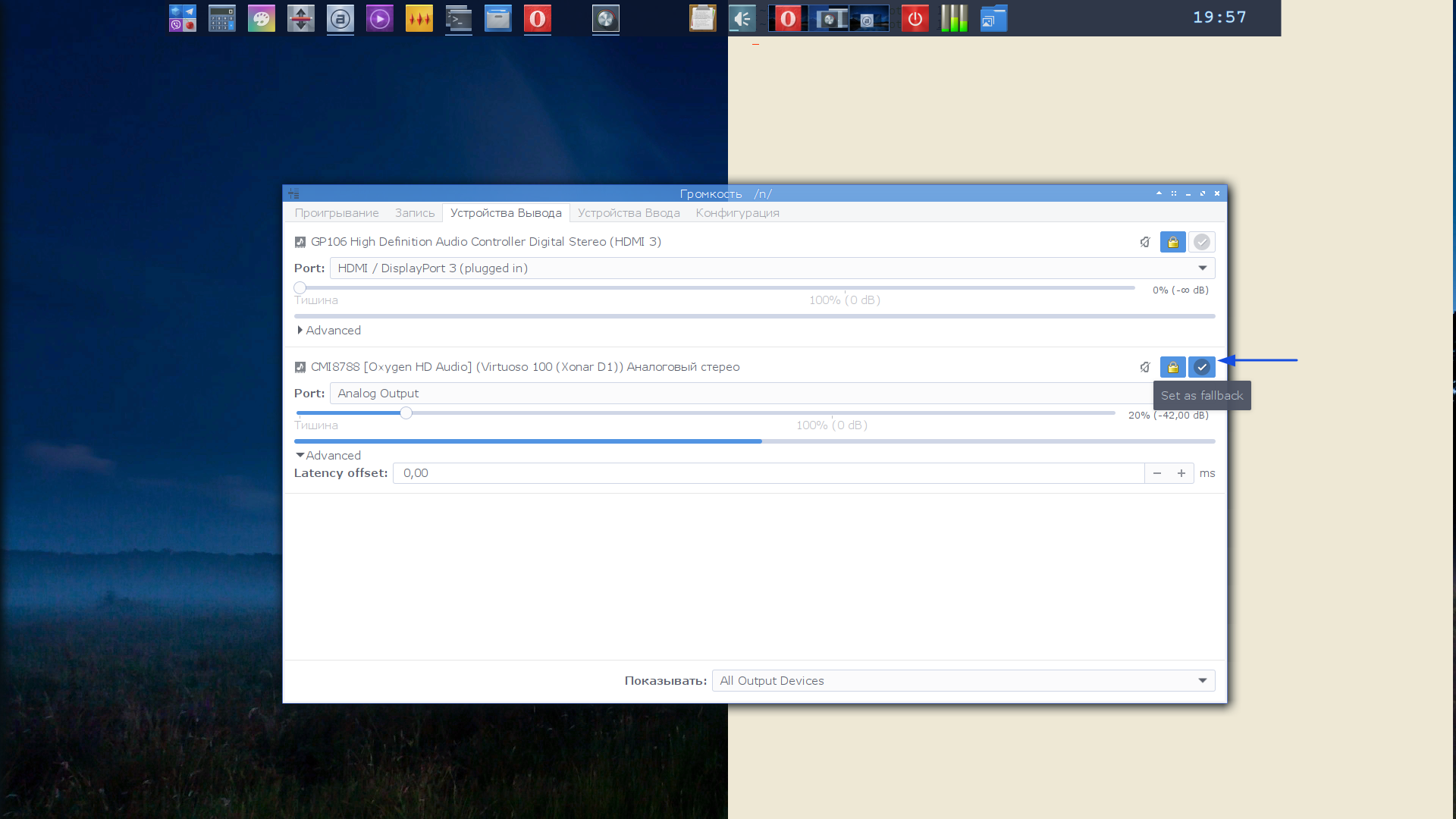
Task: Click the GP106 device sound card icon
Action: tap(300, 242)
